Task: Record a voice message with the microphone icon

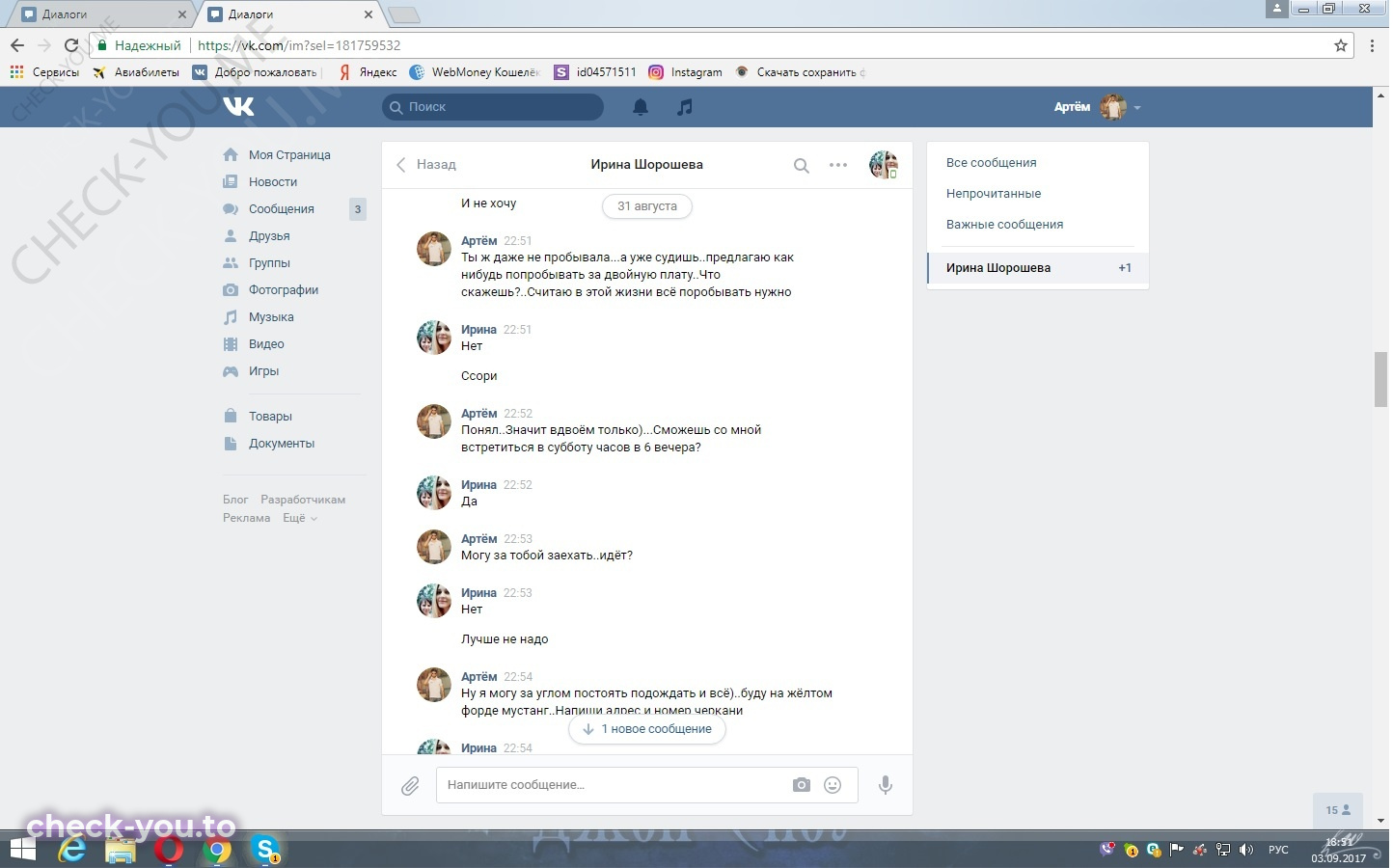Action: coord(885,785)
